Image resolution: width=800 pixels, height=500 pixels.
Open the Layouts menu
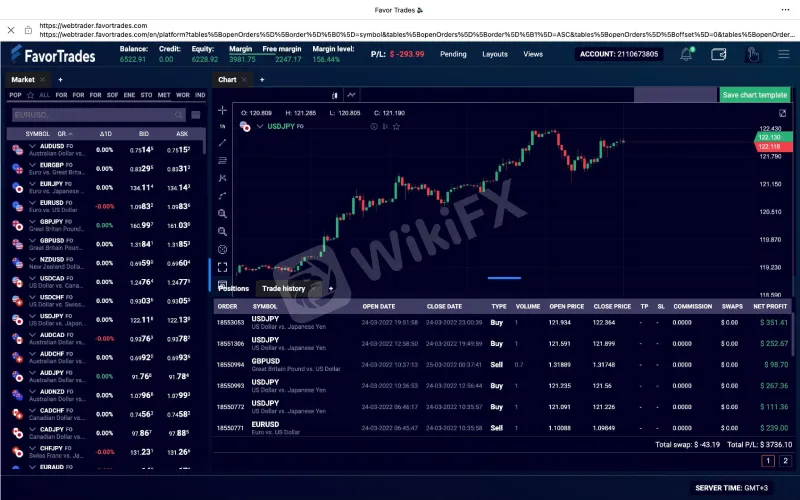(x=495, y=54)
